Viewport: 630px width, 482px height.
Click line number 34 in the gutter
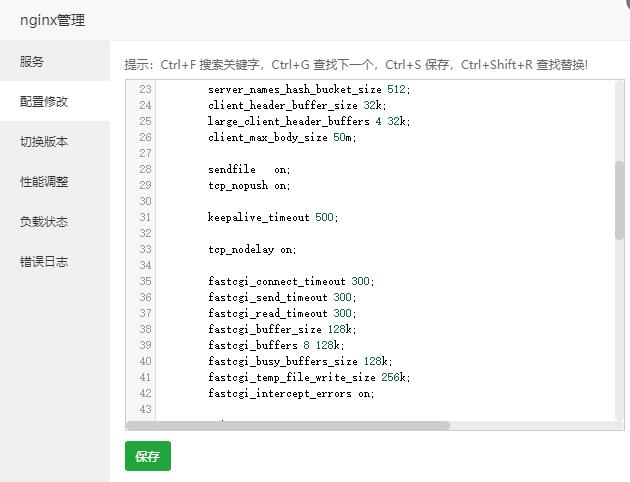point(145,266)
